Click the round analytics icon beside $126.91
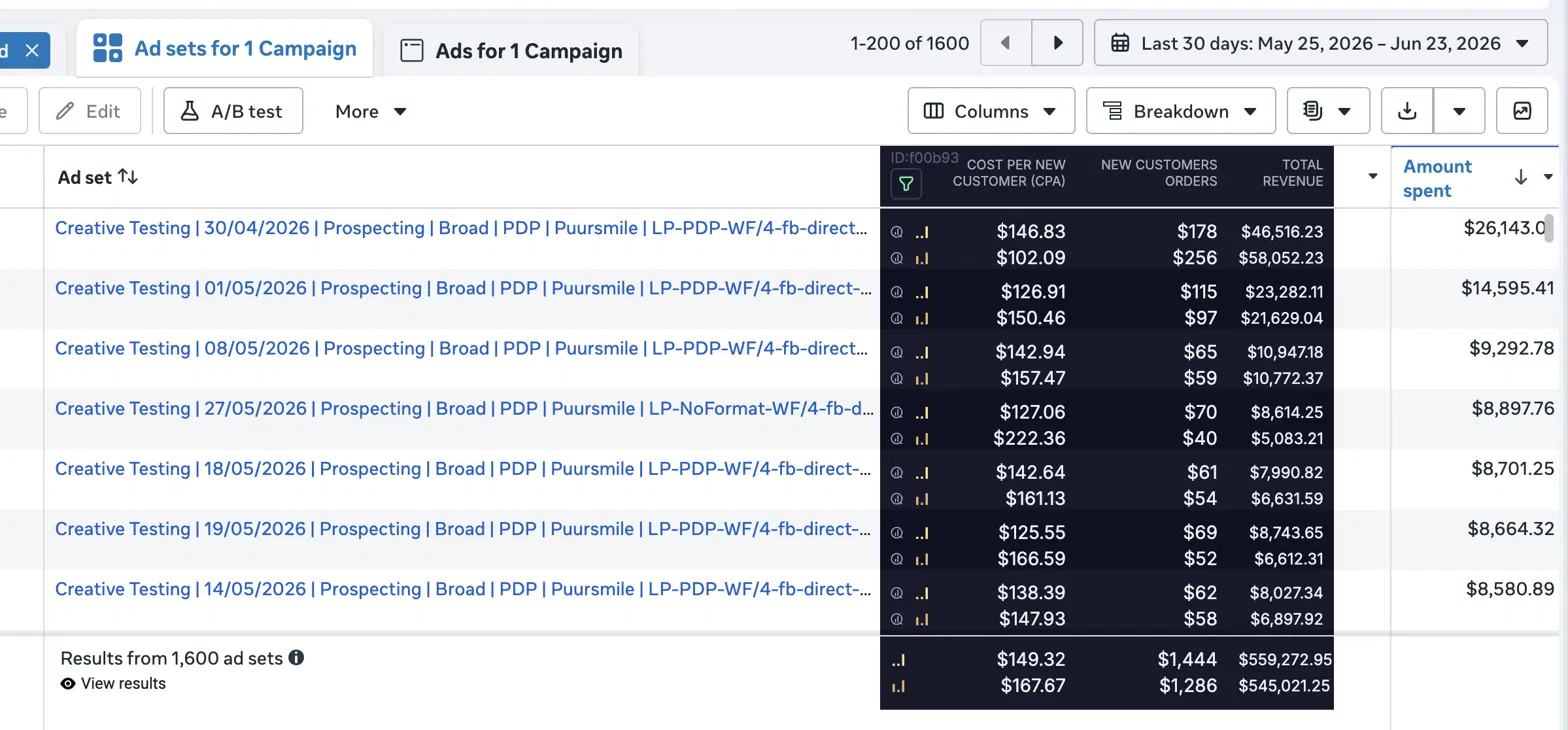Viewport: 1568px width, 730px height. point(897,292)
